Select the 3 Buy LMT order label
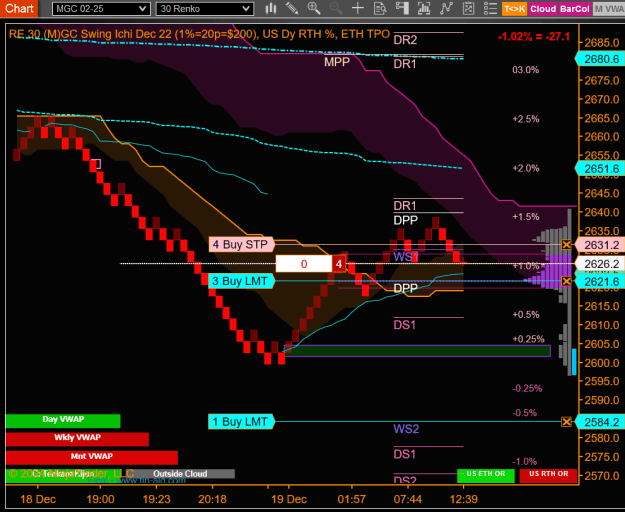The height and width of the screenshot is (512, 625). point(242,281)
